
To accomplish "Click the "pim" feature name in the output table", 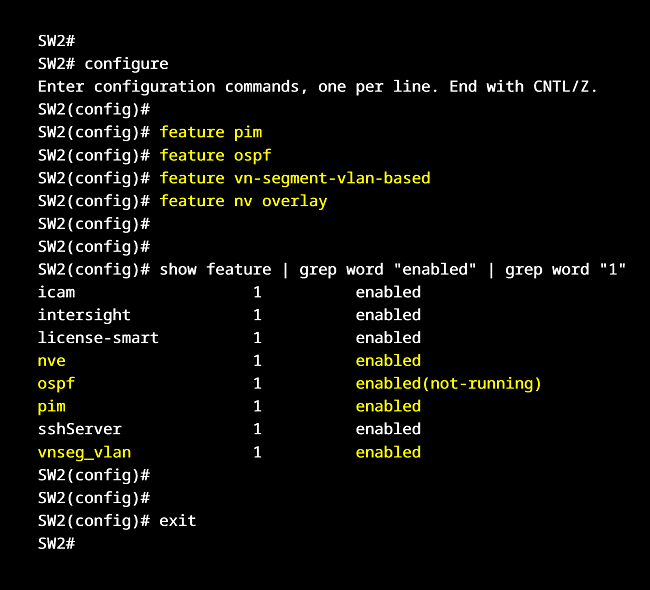I will tap(52, 406).
